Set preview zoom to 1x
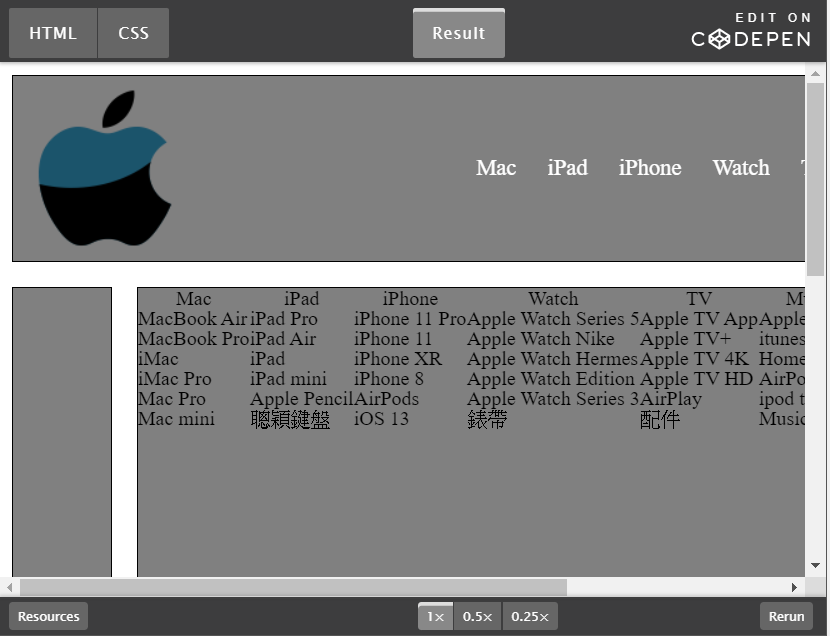 point(435,616)
